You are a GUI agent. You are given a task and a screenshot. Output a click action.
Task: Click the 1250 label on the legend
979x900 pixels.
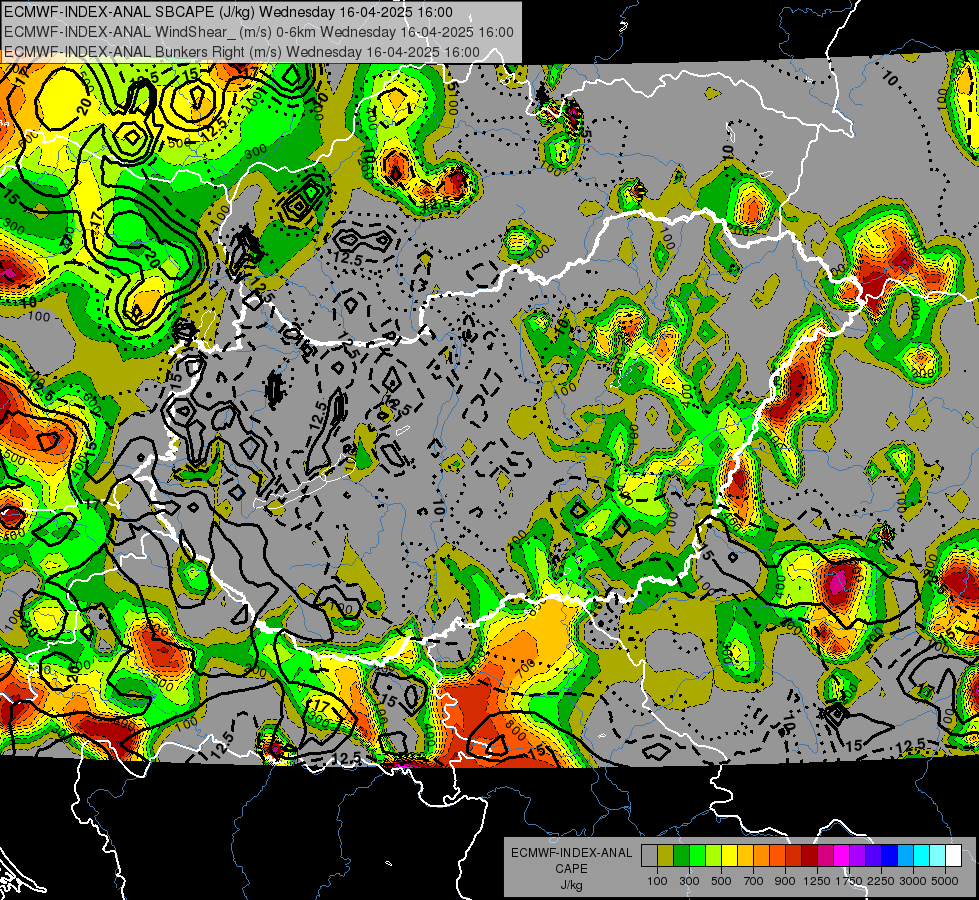817,881
